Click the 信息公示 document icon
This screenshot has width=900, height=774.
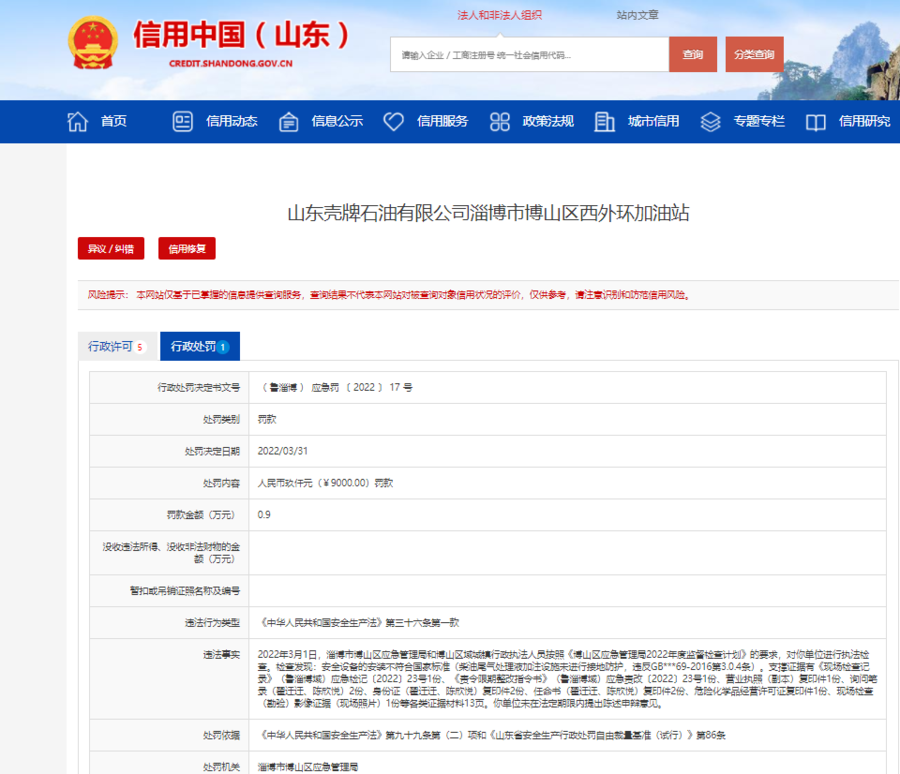tap(289, 122)
